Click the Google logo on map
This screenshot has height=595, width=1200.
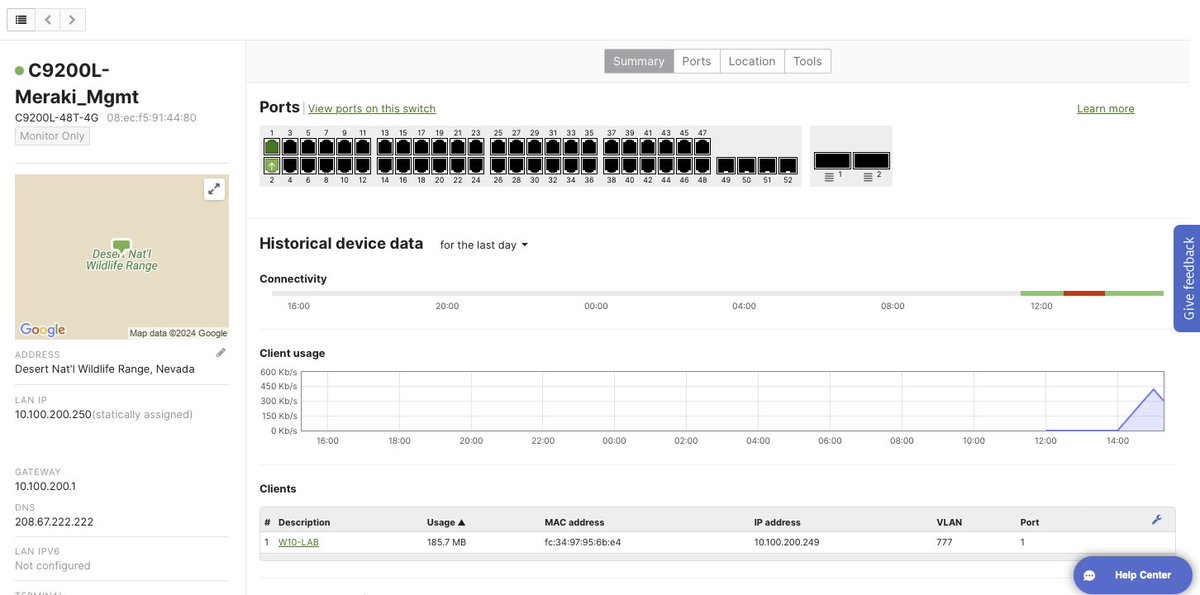(x=42, y=330)
